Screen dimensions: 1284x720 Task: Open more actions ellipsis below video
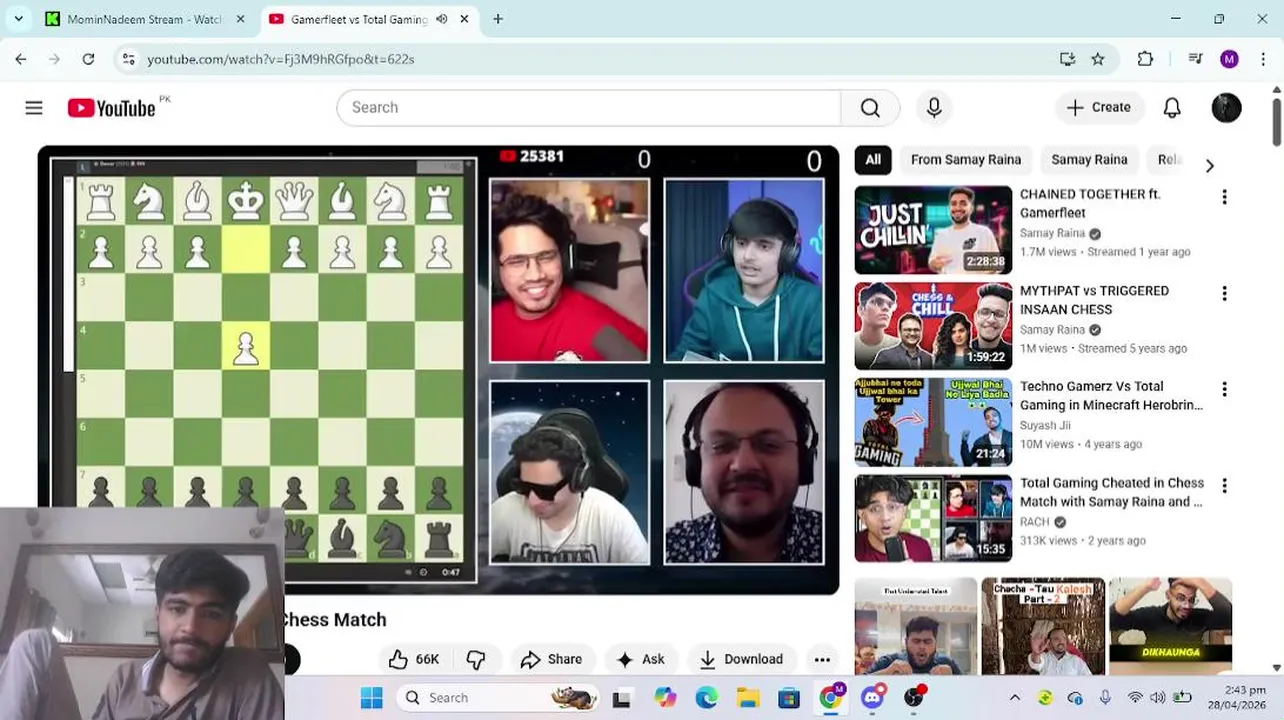[x=822, y=659]
